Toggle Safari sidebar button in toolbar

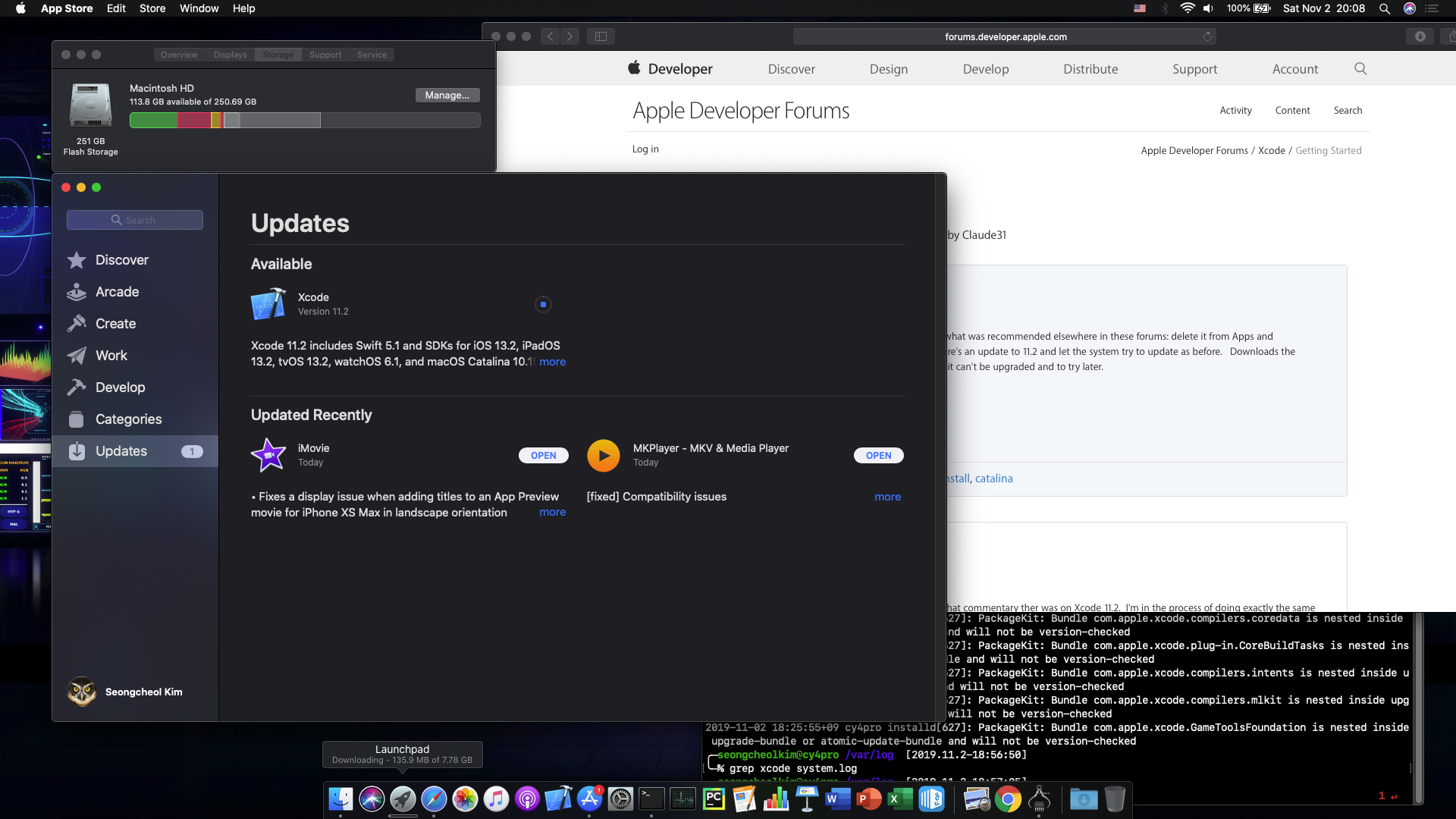point(601,36)
